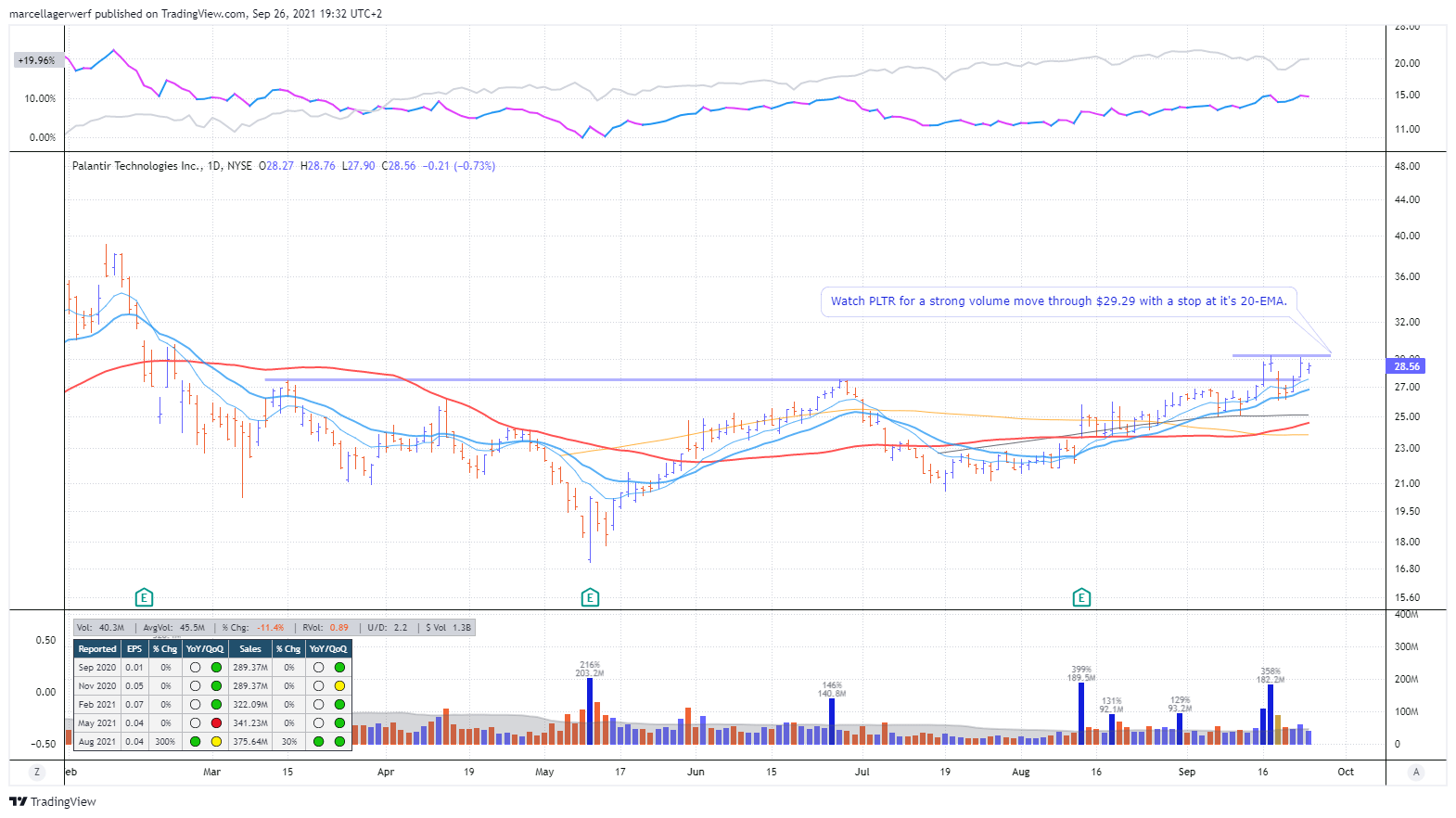Click the yellow circle in Aug 2021 EPS columns
Viewport: 1456px width, 818px height.
pos(216,742)
